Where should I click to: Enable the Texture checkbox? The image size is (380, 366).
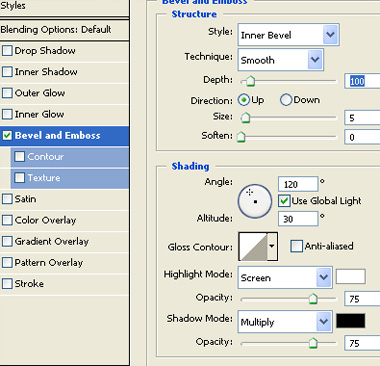click(20, 178)
